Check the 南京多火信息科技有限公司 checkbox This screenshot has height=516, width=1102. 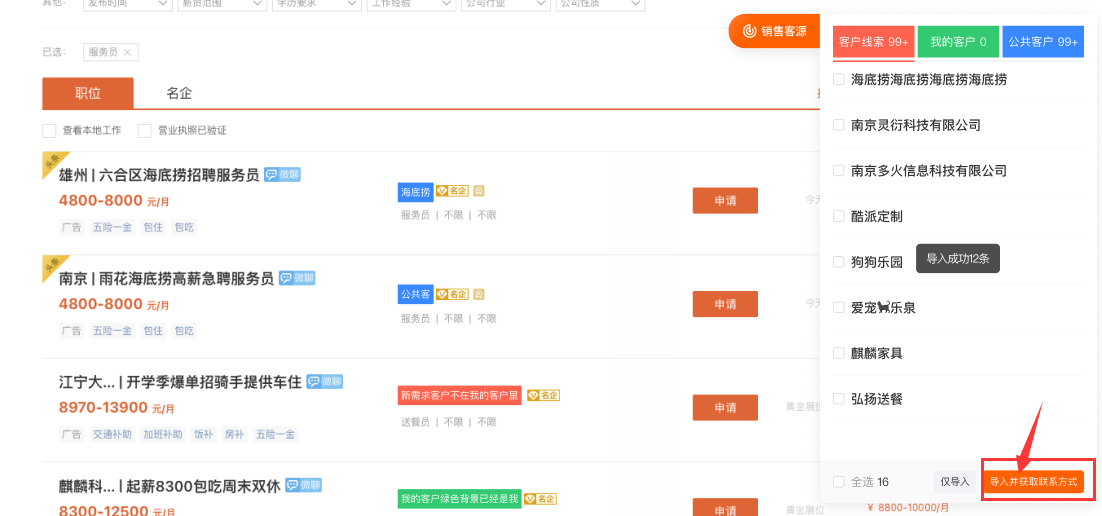838,170
